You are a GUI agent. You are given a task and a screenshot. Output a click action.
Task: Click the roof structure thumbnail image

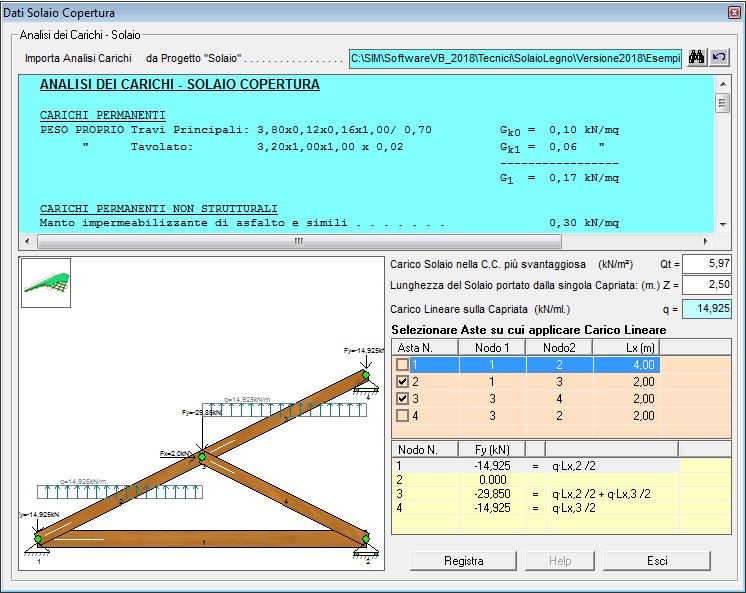coord(46,283)
